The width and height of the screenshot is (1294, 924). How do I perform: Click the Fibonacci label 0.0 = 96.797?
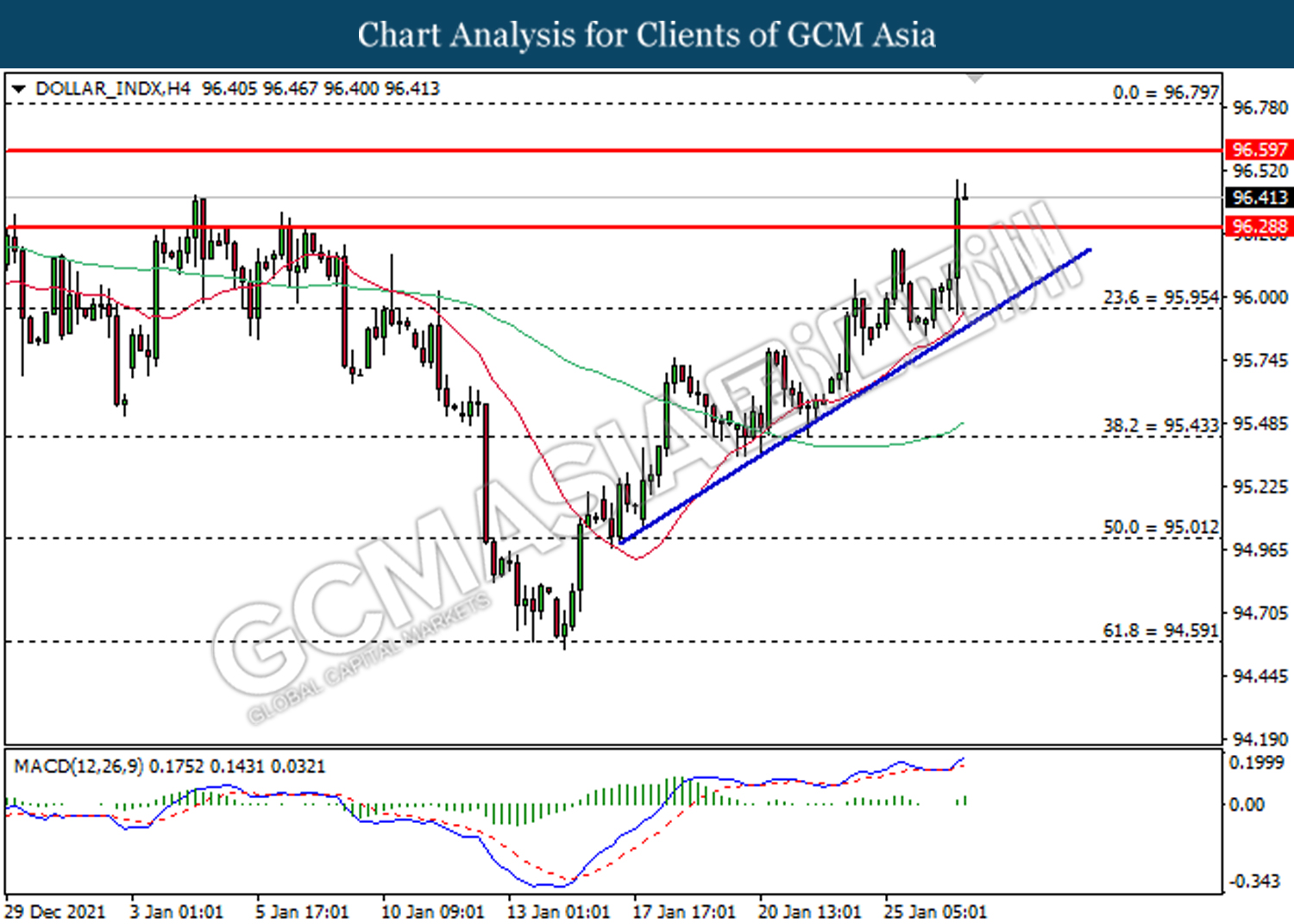tap(1165, 92)
